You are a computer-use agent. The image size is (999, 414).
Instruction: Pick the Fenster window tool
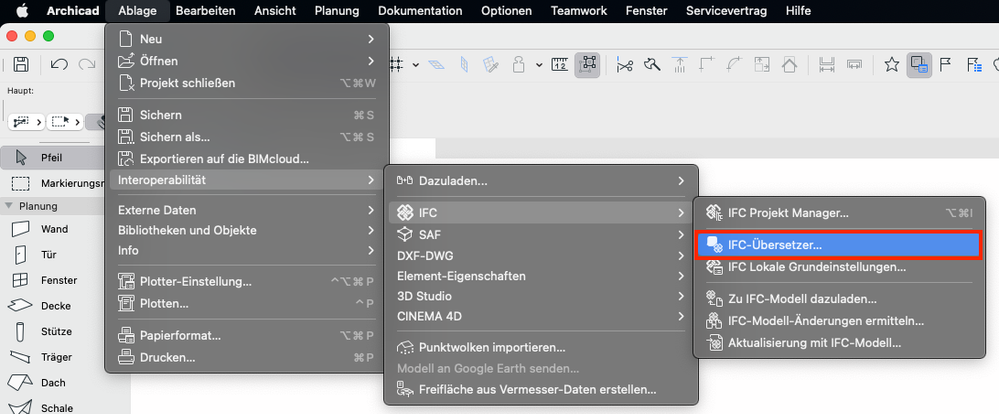point(58,280)
